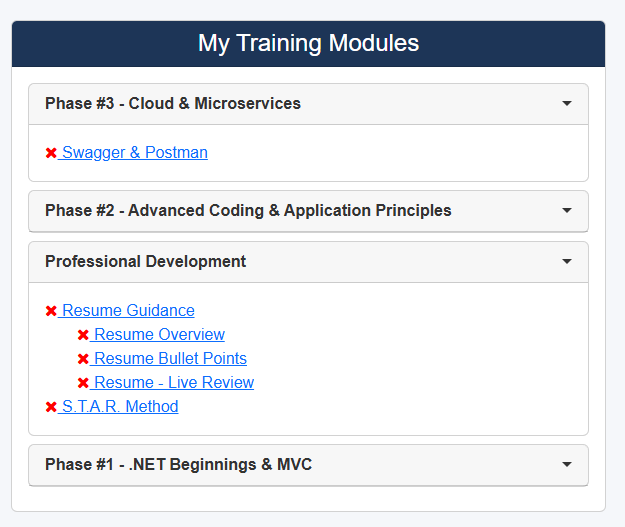
Task: Click the My Training Modules heading
Action: click(308, 44)
